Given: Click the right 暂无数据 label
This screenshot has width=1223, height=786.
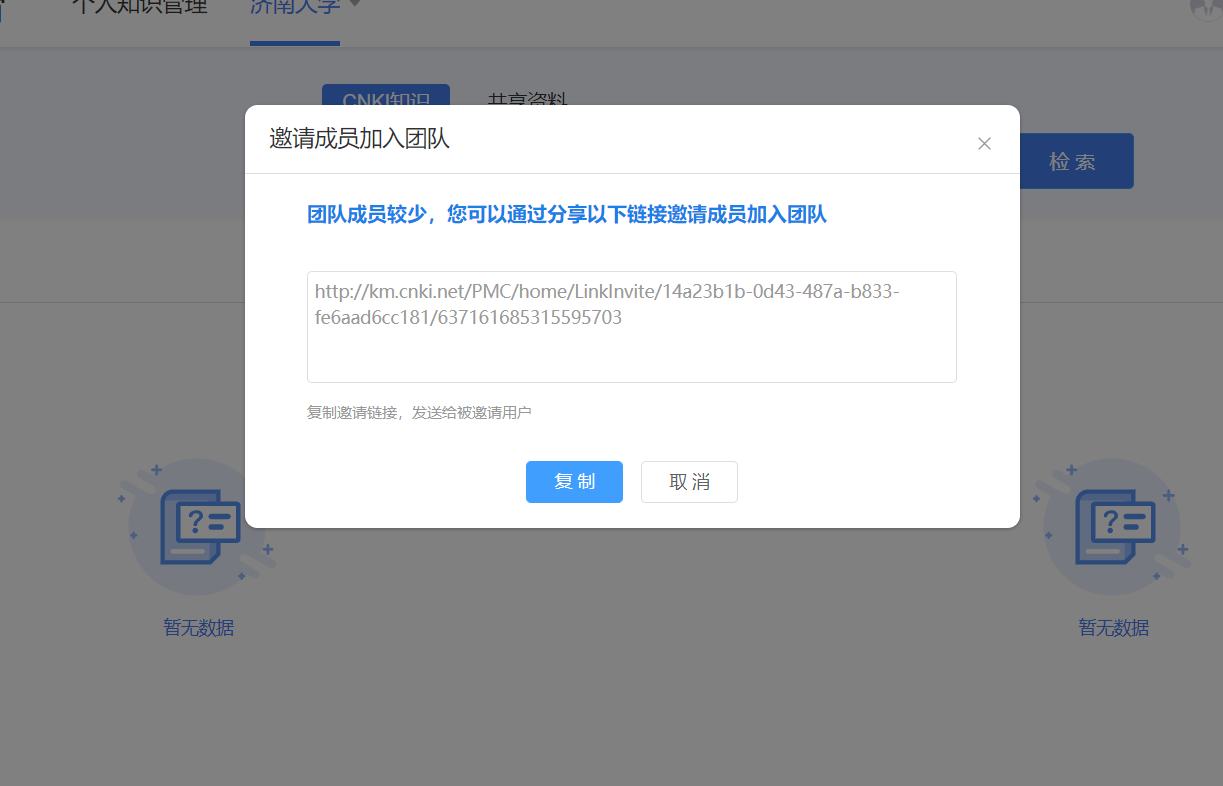Looking at the screenshot, I should 1113,628.
